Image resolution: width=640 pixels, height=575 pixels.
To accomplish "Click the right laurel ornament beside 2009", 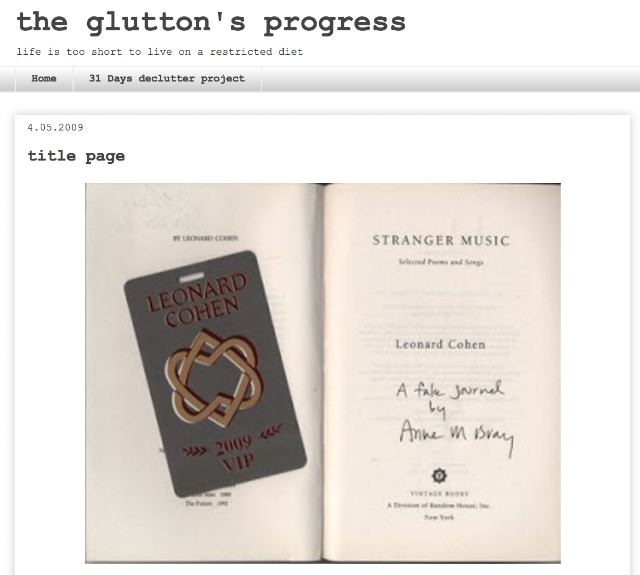I will [x=270, y=431].
